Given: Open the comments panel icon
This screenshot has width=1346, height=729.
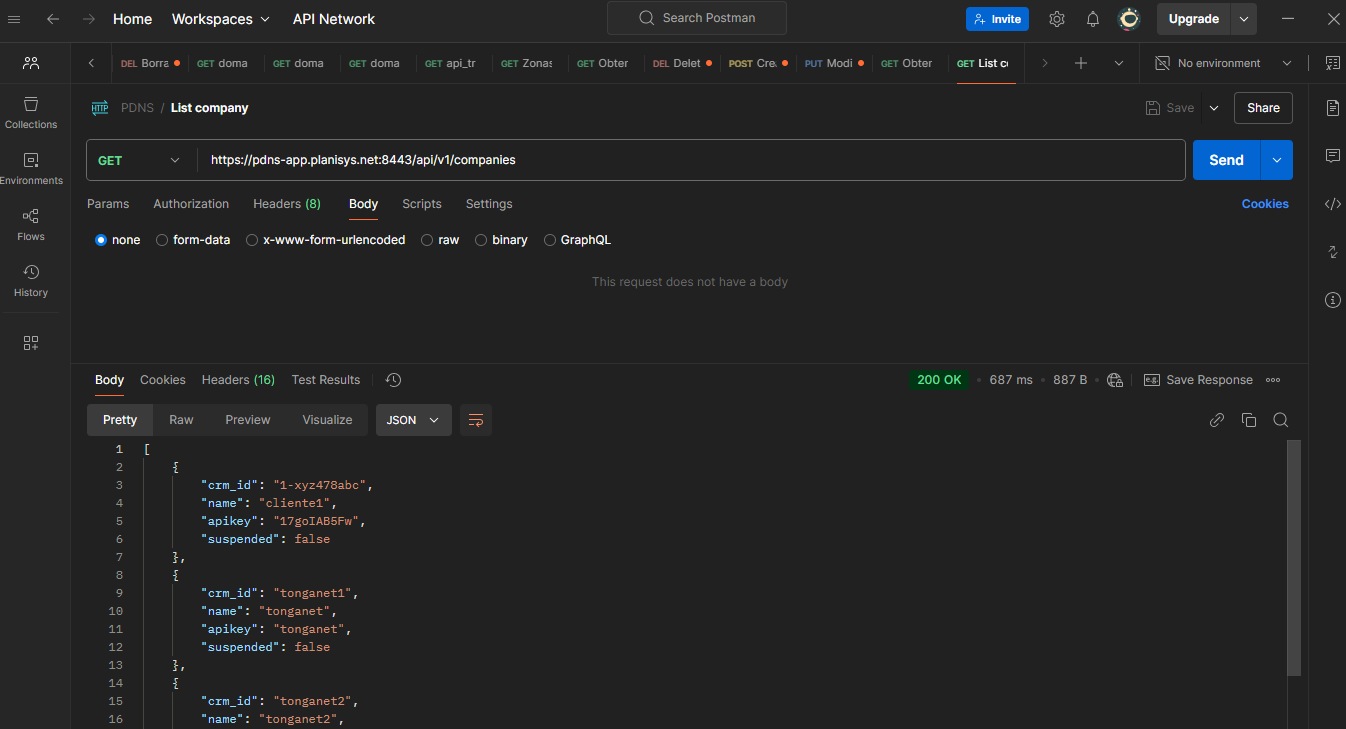Looking at the screenshot, I should point(1333,156).
